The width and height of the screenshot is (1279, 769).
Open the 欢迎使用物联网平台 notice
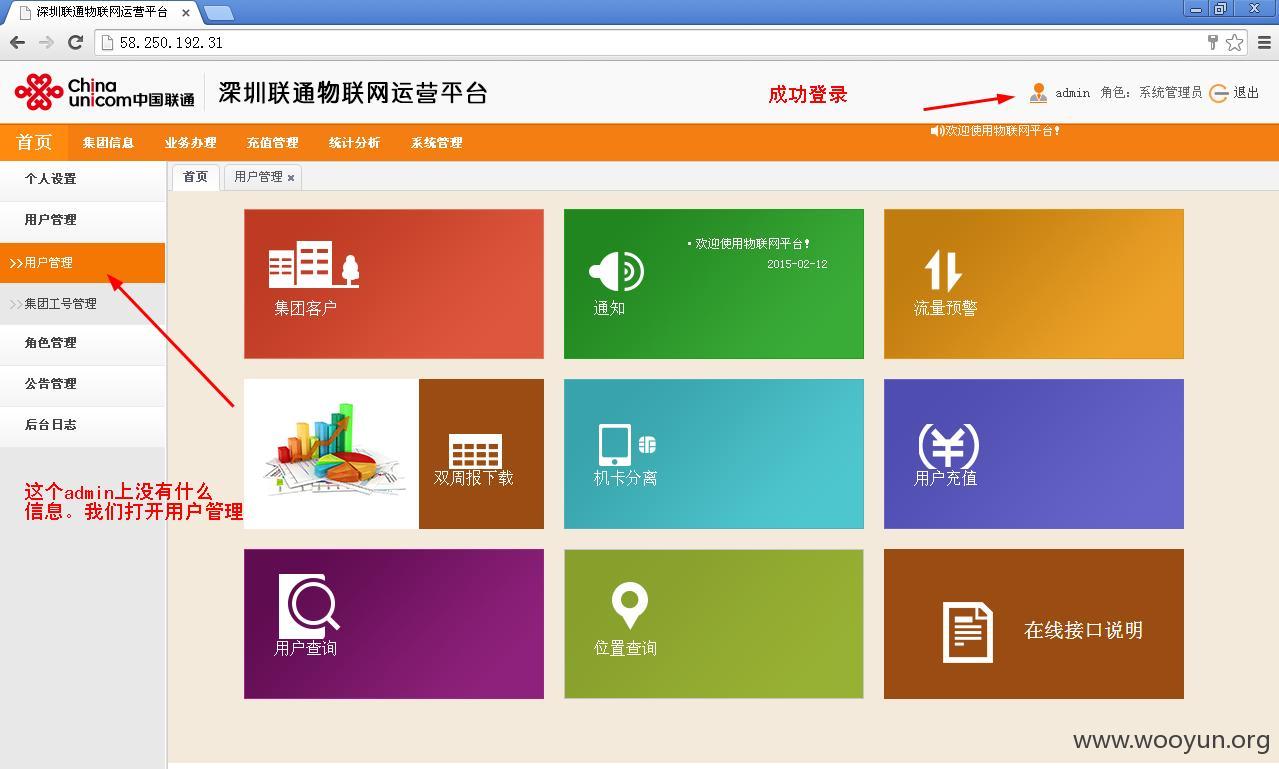[752, 243]
